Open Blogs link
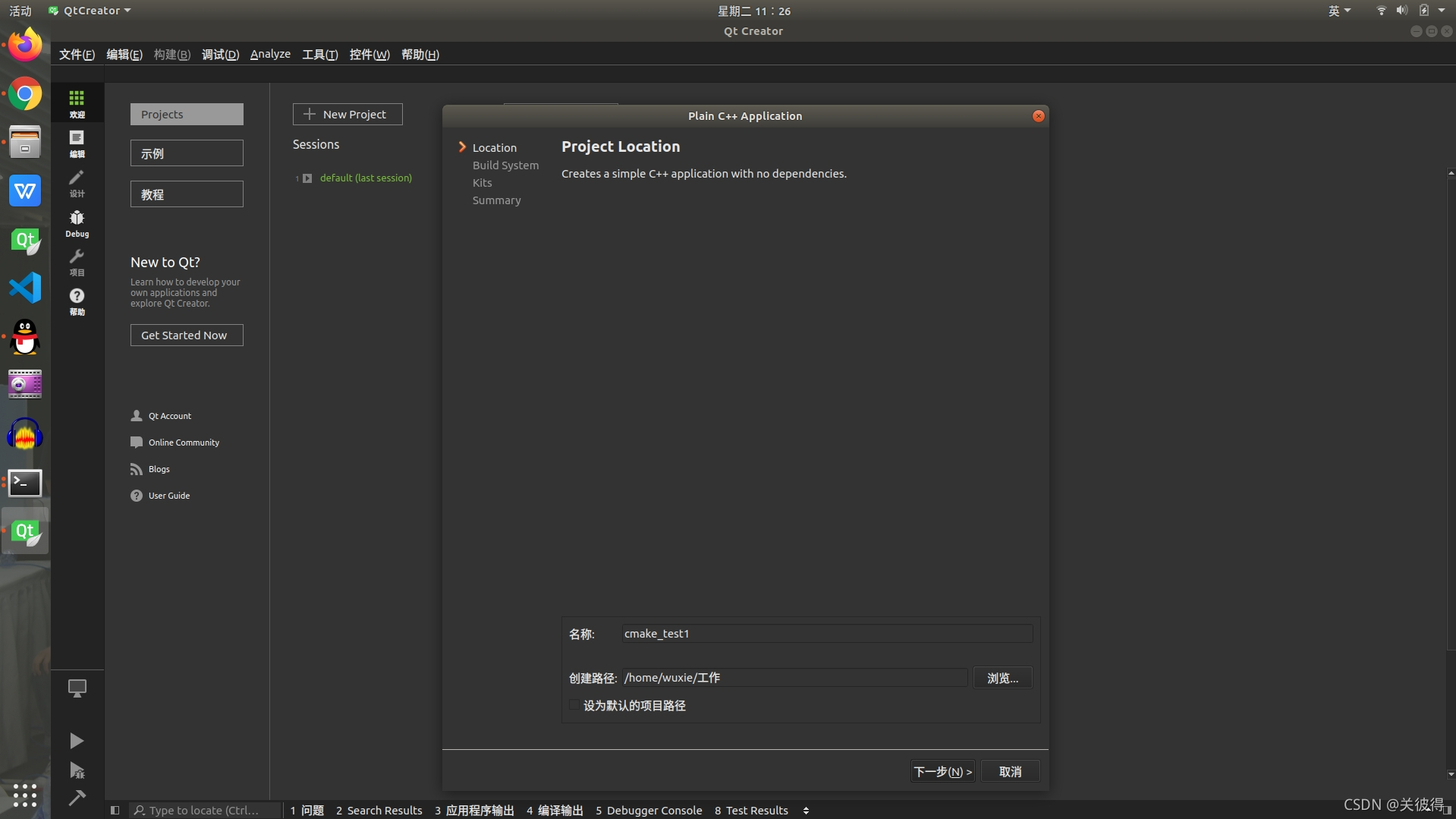 click(150, 469)
